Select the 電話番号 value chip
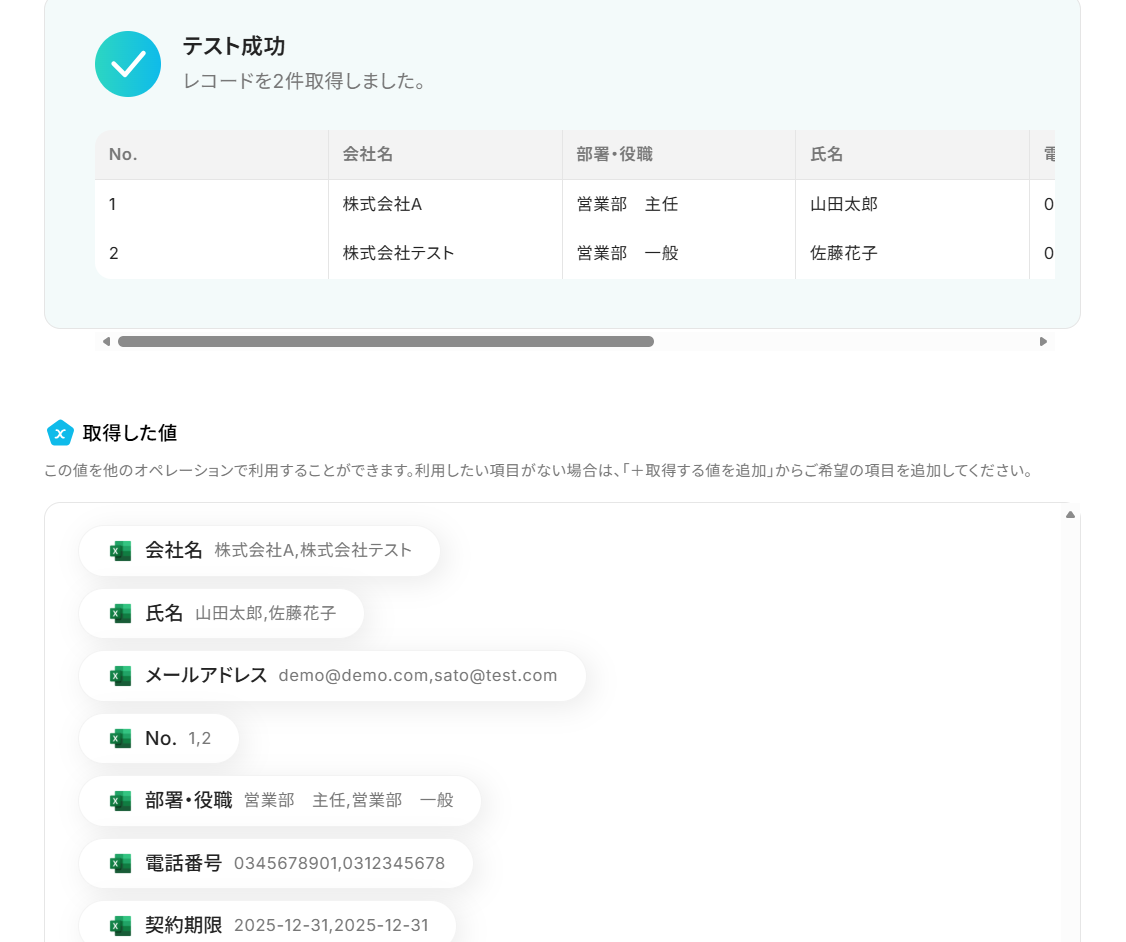Viewport: 1126px width, 942px height. pos(276,863)
